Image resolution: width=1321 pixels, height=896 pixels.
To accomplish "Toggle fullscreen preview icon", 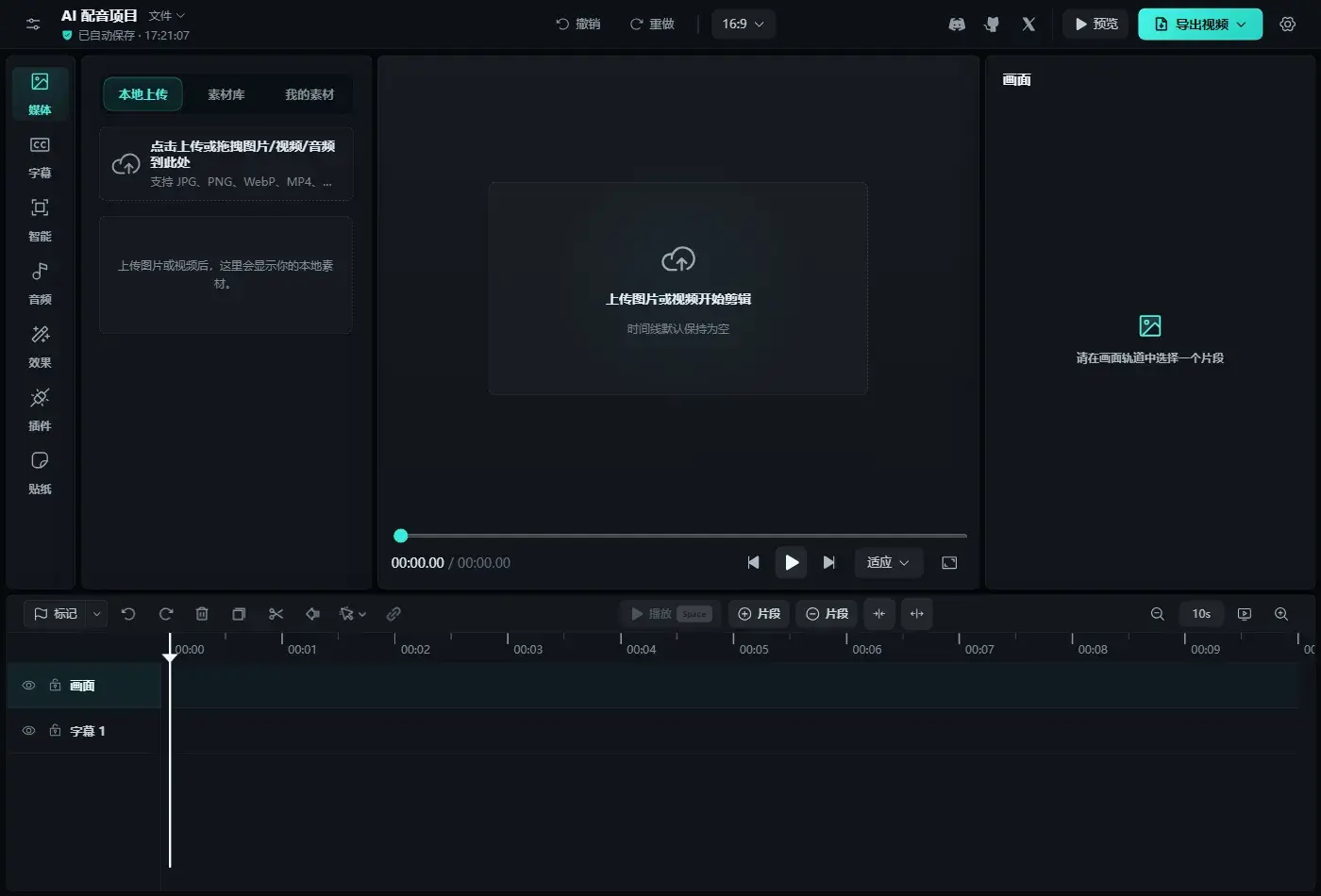I will click(949, 563).
